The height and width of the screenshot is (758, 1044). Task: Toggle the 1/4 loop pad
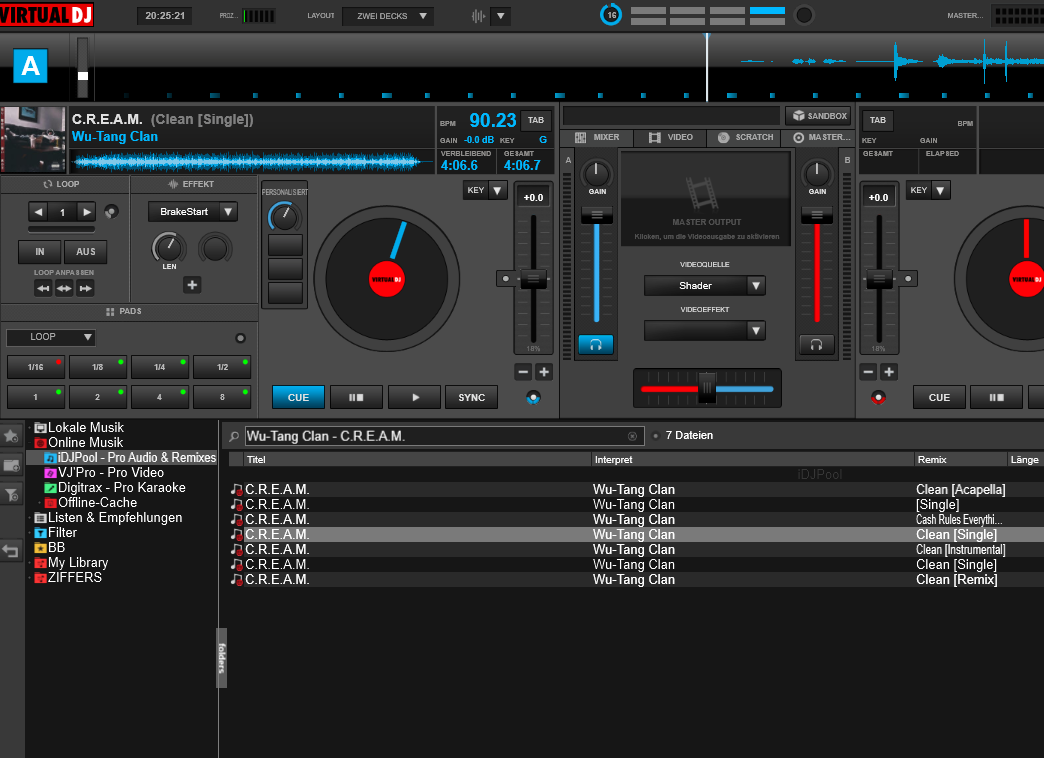160,367
